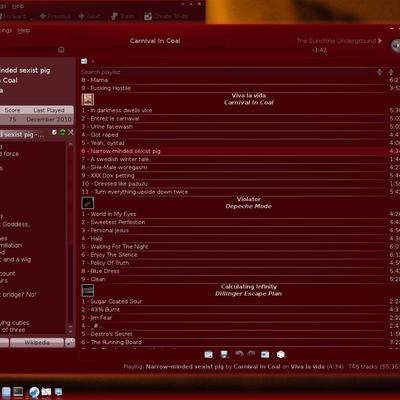This screenshot has width=400, height=400.
Task: Undo the last playlist change
Action: point(239,354)
